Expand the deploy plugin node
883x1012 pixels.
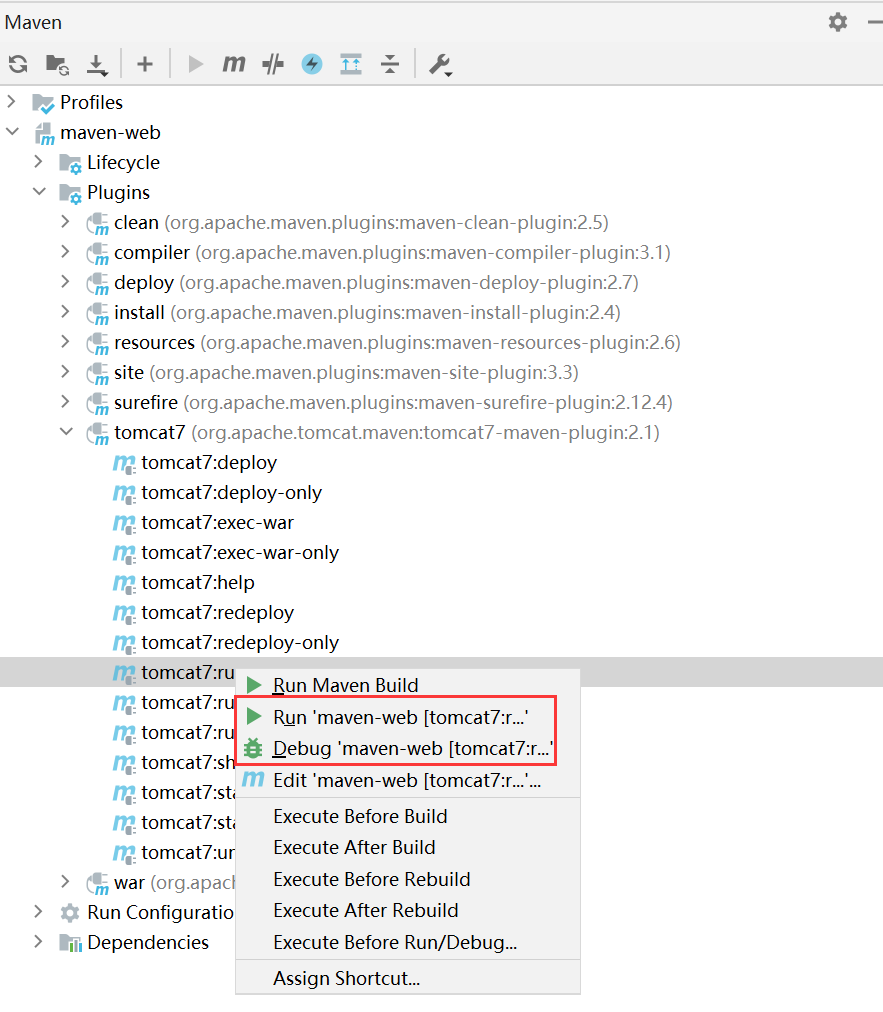pyautogui.click(x=65, y=281)
